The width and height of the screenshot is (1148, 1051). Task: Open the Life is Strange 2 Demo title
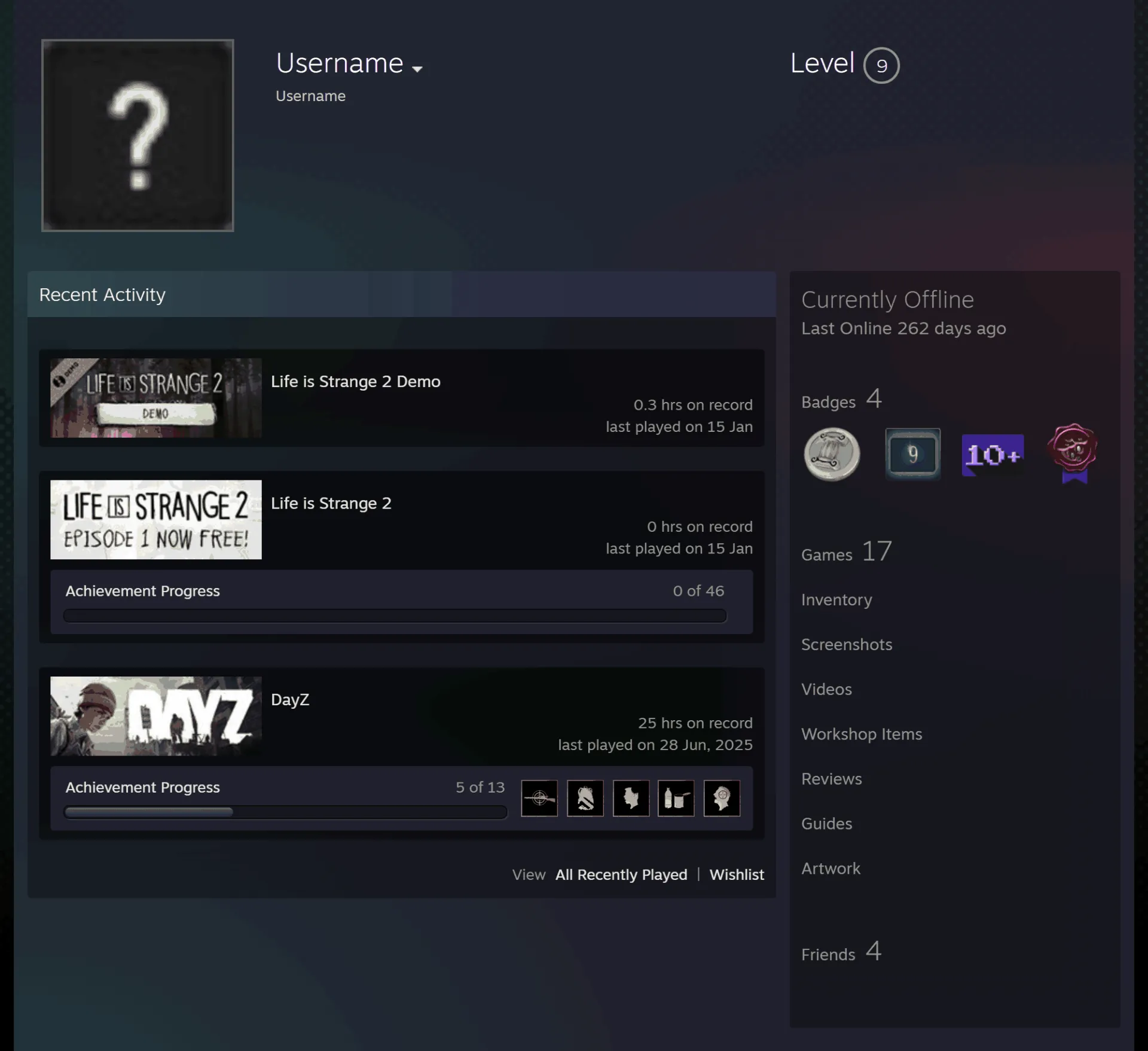coord(356,382)
